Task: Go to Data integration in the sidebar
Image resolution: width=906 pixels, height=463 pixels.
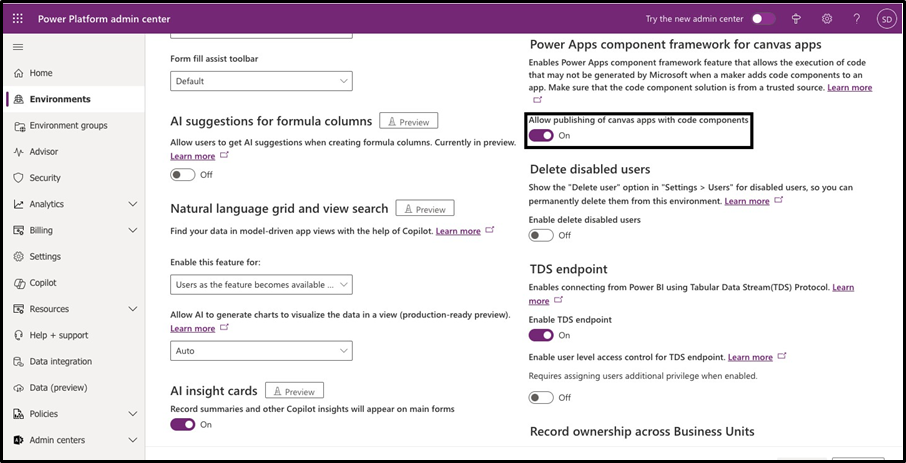Action: point(60,361)
